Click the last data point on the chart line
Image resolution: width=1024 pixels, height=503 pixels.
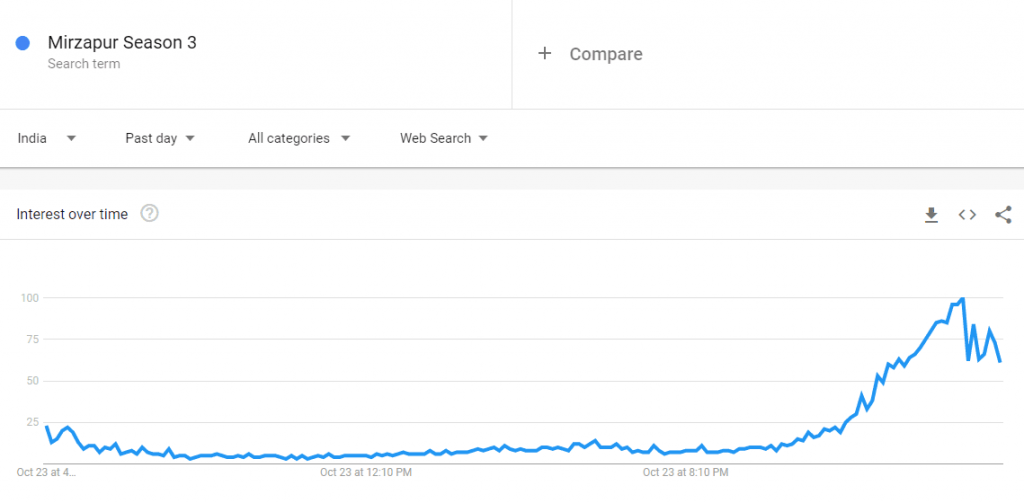(x=1000, y=361)
